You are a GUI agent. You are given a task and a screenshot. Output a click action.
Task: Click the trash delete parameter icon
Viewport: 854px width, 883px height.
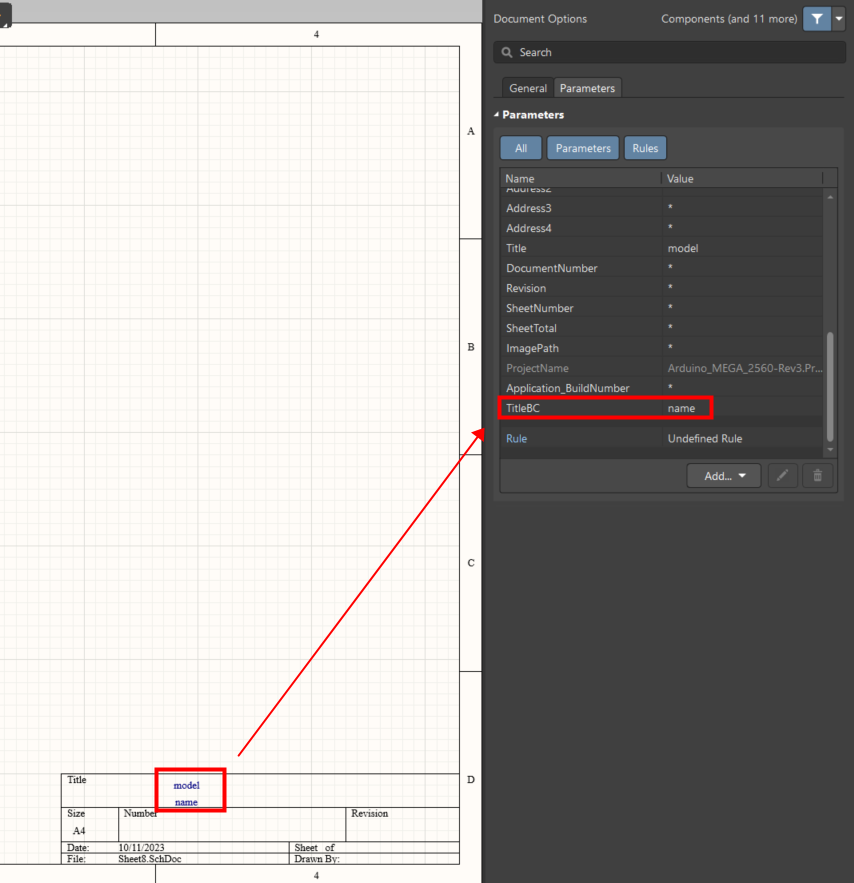coord(817,476)
